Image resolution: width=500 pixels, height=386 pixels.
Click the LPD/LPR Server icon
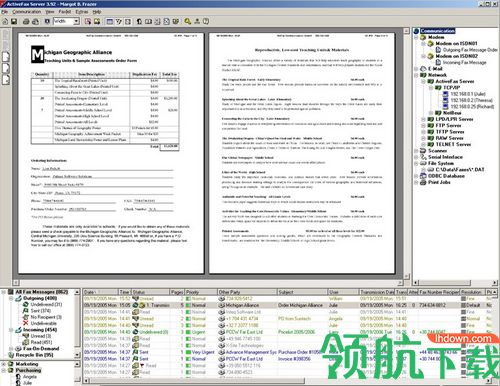(431, 119)
